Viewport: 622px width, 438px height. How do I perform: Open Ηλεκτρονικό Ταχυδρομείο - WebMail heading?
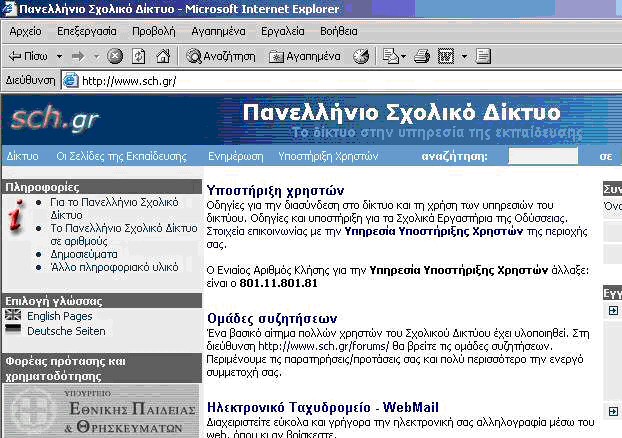[323, 407]
